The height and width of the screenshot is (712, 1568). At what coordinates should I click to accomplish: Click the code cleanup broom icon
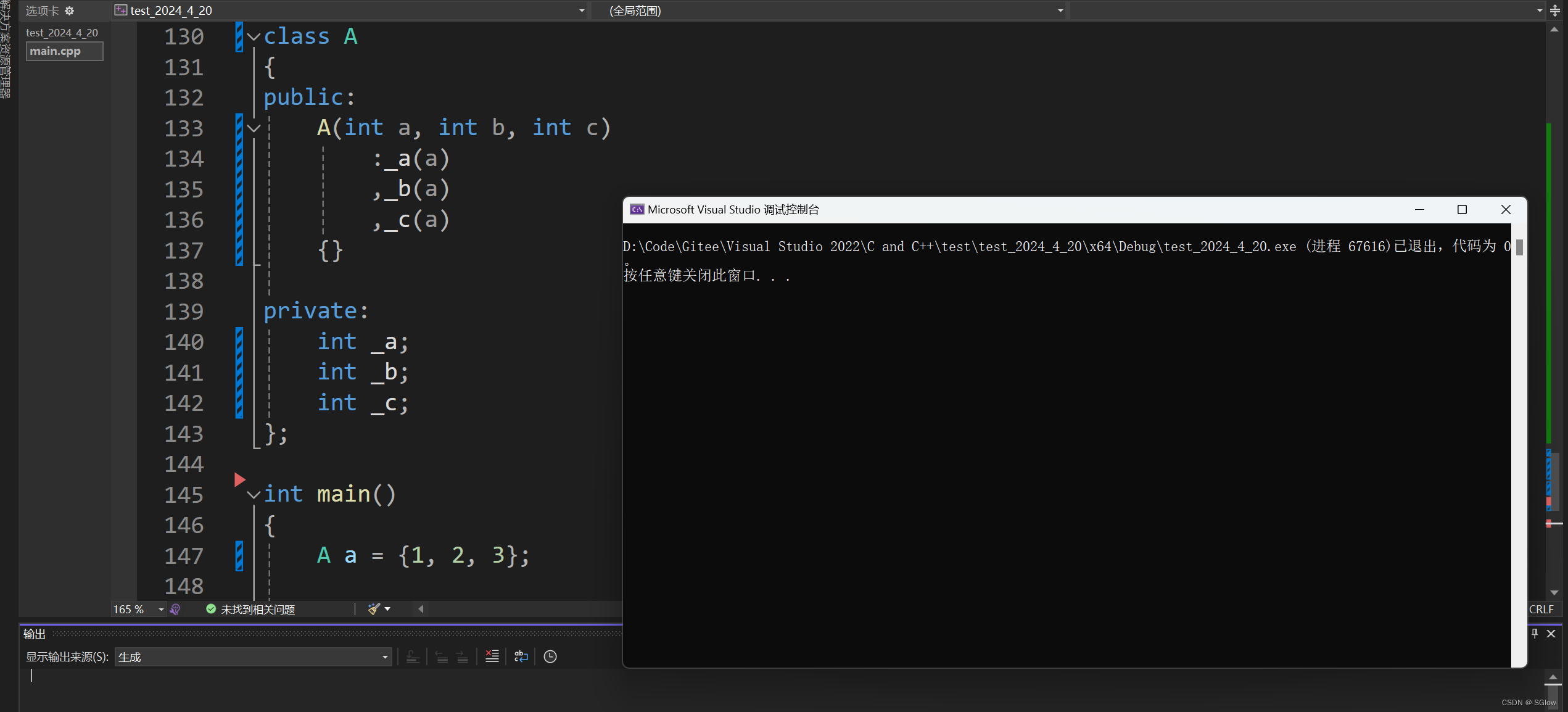[x=374, y=609]
